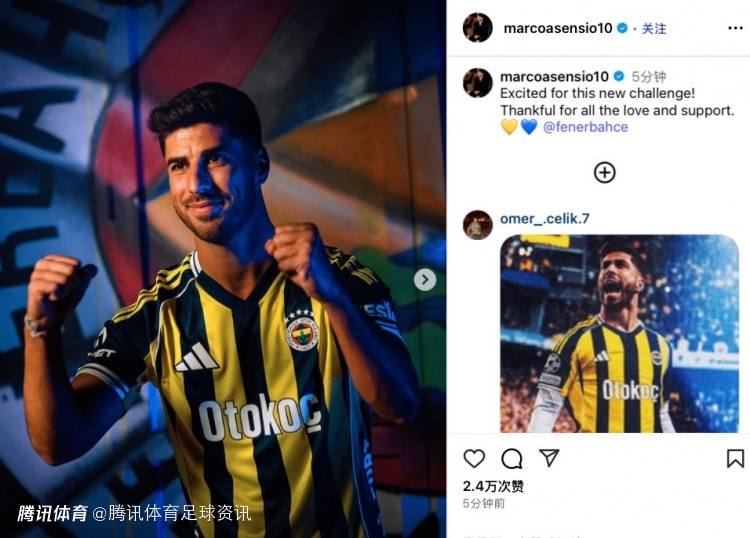750x538 pixels.
Task: Follow the account via 关注
Action: (654, 29)
